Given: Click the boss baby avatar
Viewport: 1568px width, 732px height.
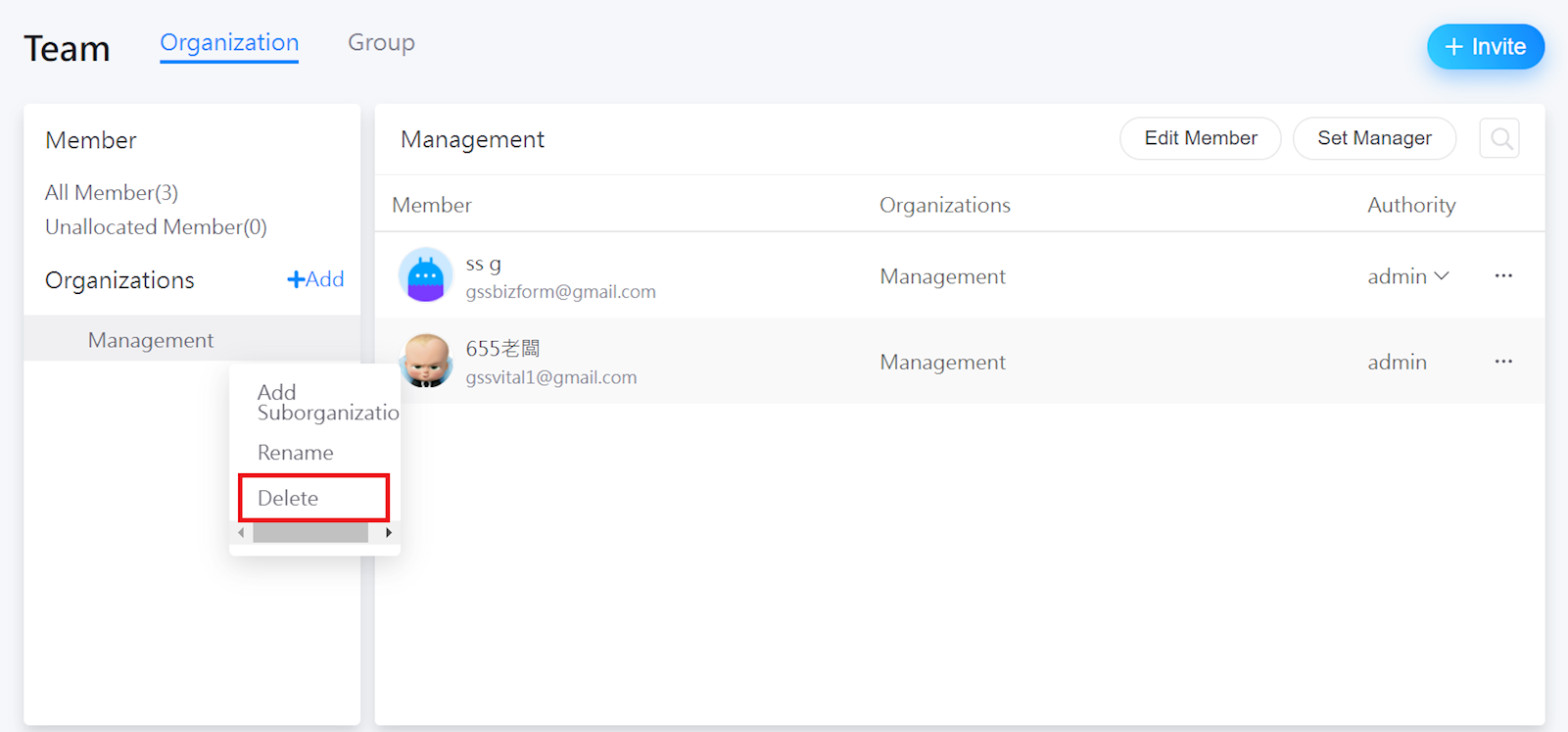Looking at the screenshot, I should [x=426, y=362].
